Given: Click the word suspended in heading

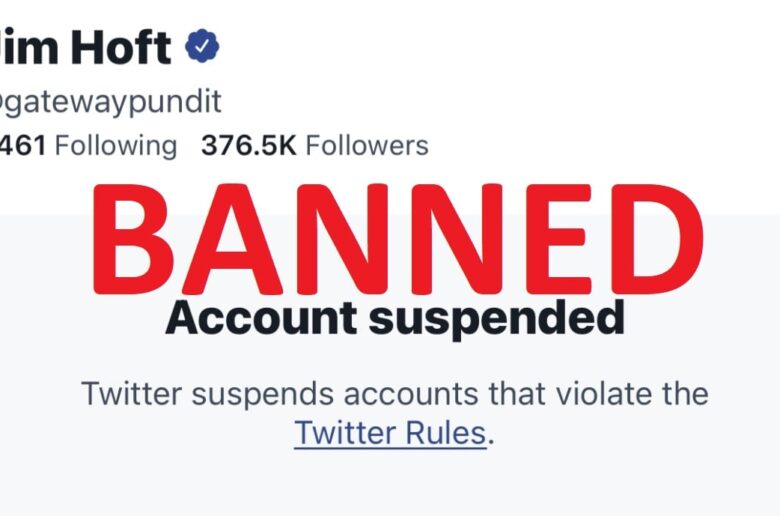Looking at the screenshot, I should 496,319.
